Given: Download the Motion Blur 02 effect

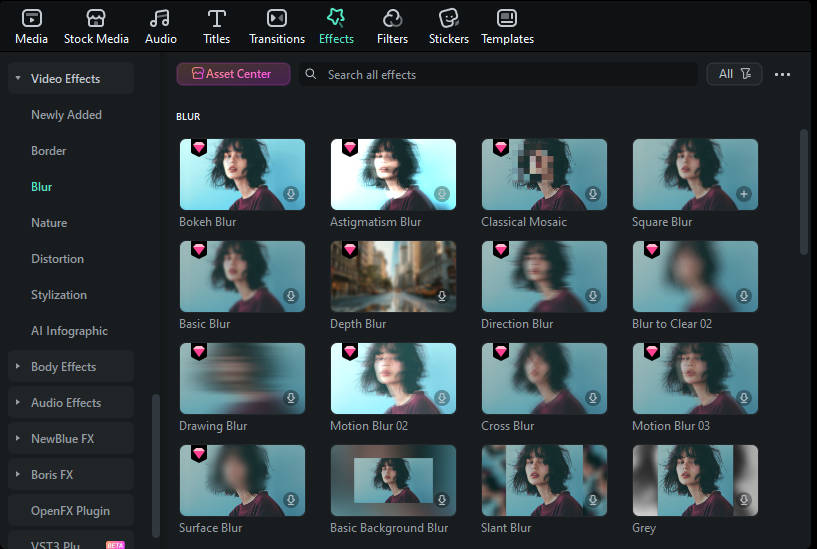Looking at the screenshot, I should pyautogui.click(x=442, y=398).
